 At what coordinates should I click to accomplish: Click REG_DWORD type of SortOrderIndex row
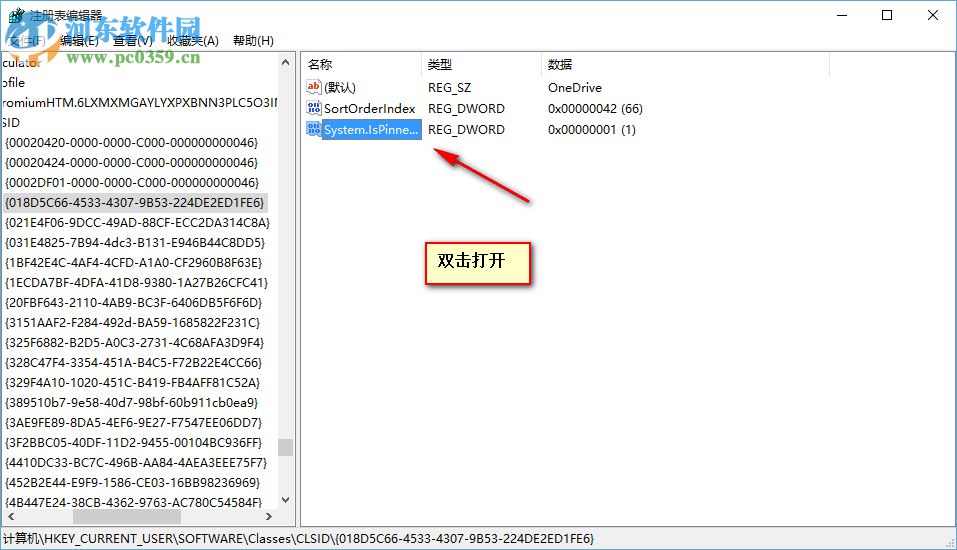coord(466,109)
